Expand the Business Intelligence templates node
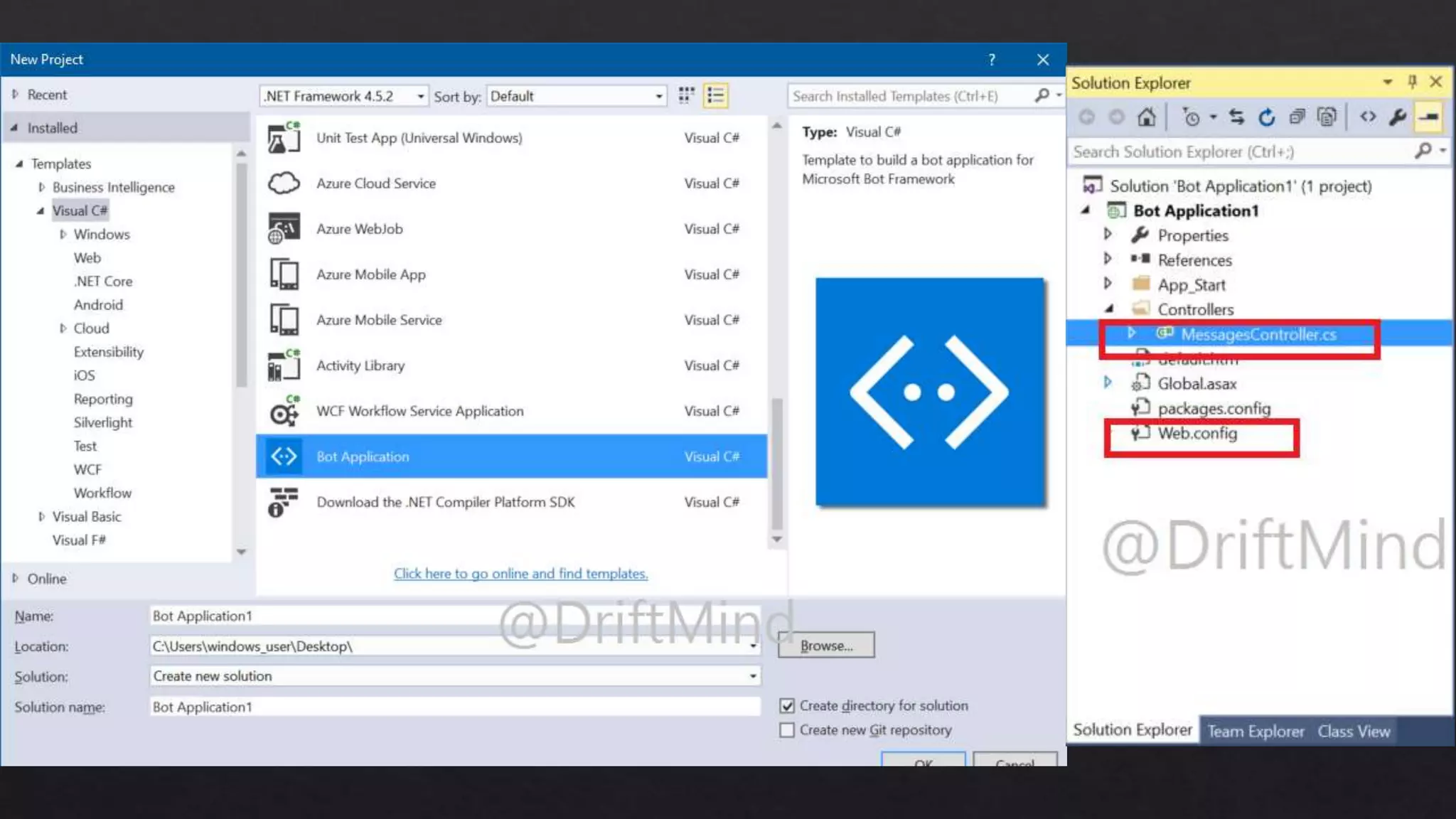Screen dimensions: 1456x819 coord(41,187)
